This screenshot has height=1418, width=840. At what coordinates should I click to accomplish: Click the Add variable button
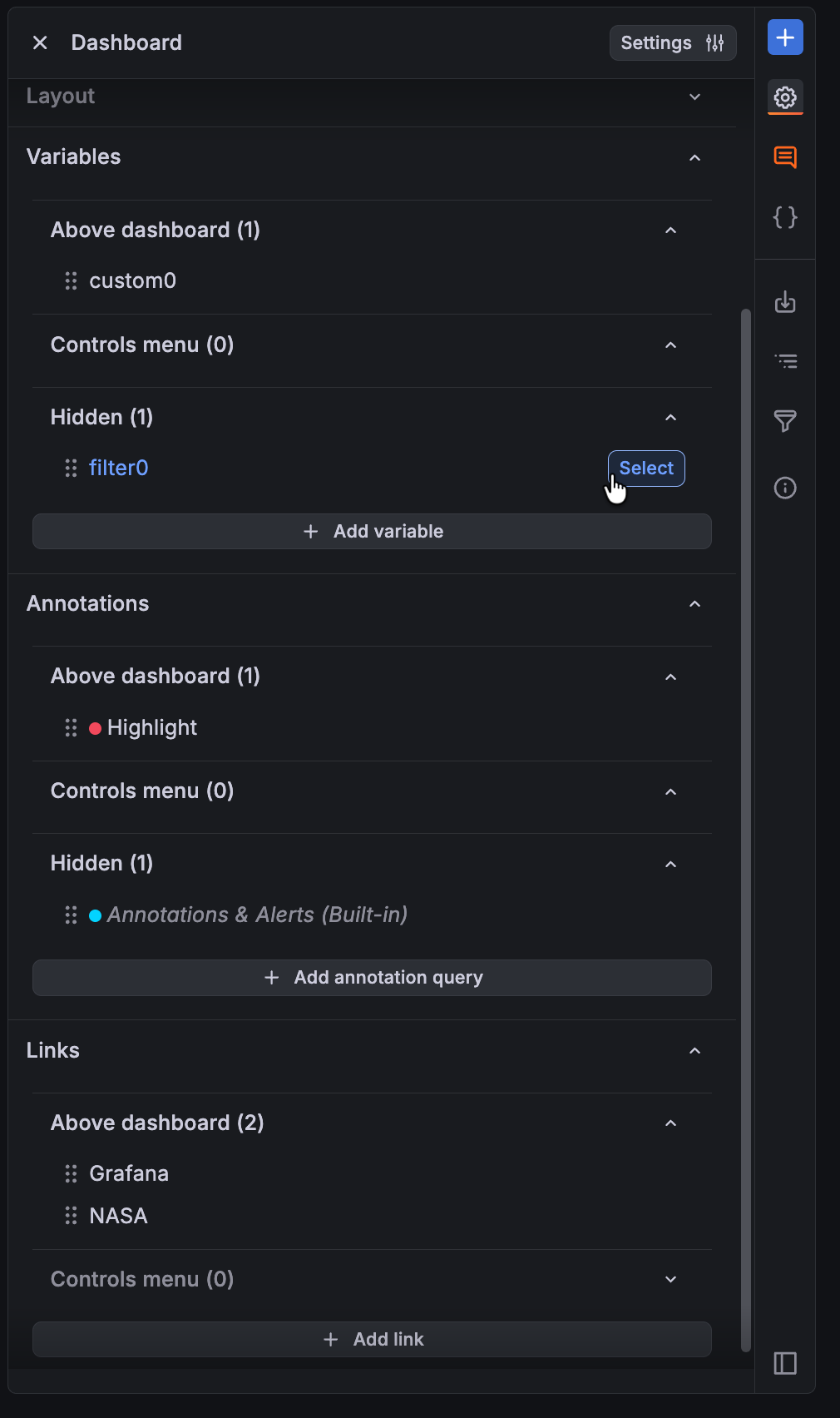[x=372, y=531]
